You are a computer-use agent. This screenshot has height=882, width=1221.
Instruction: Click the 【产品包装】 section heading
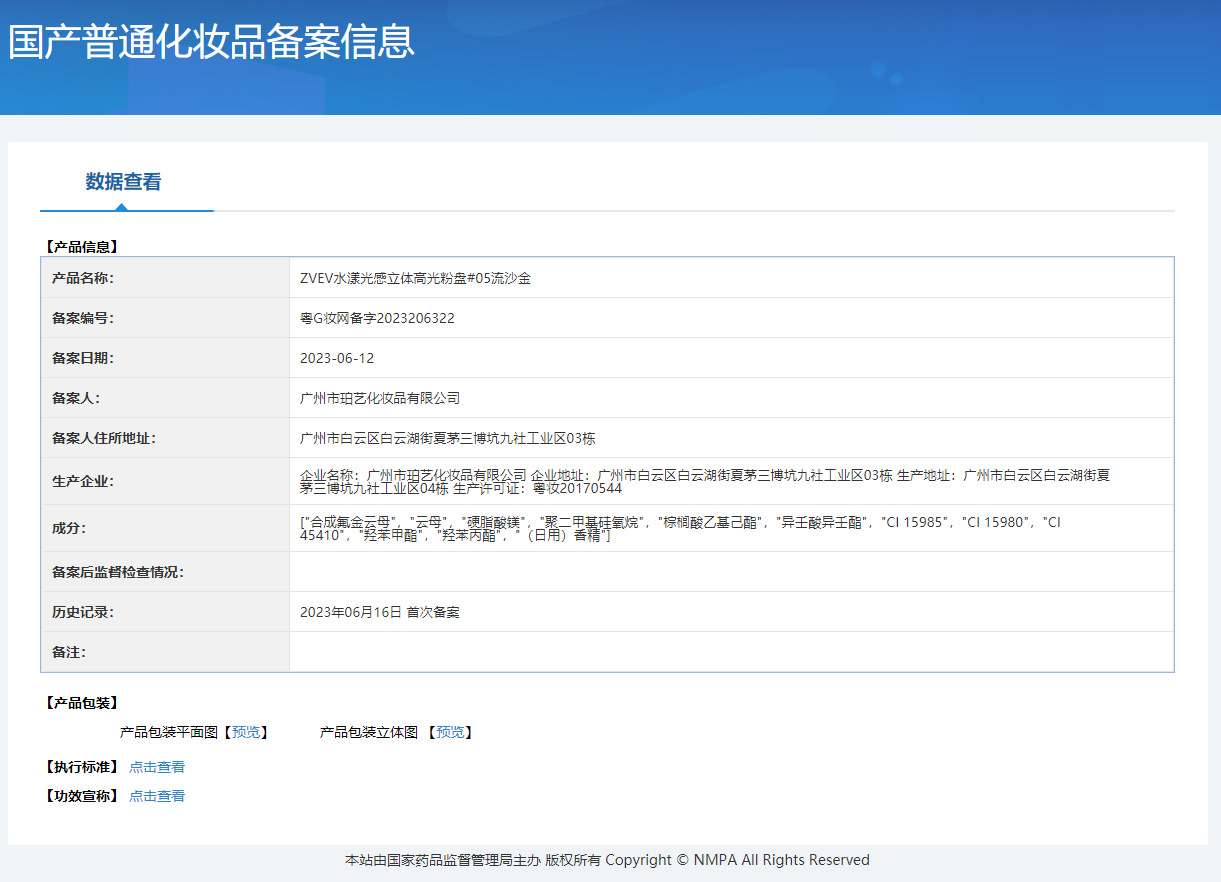[81, 703]
